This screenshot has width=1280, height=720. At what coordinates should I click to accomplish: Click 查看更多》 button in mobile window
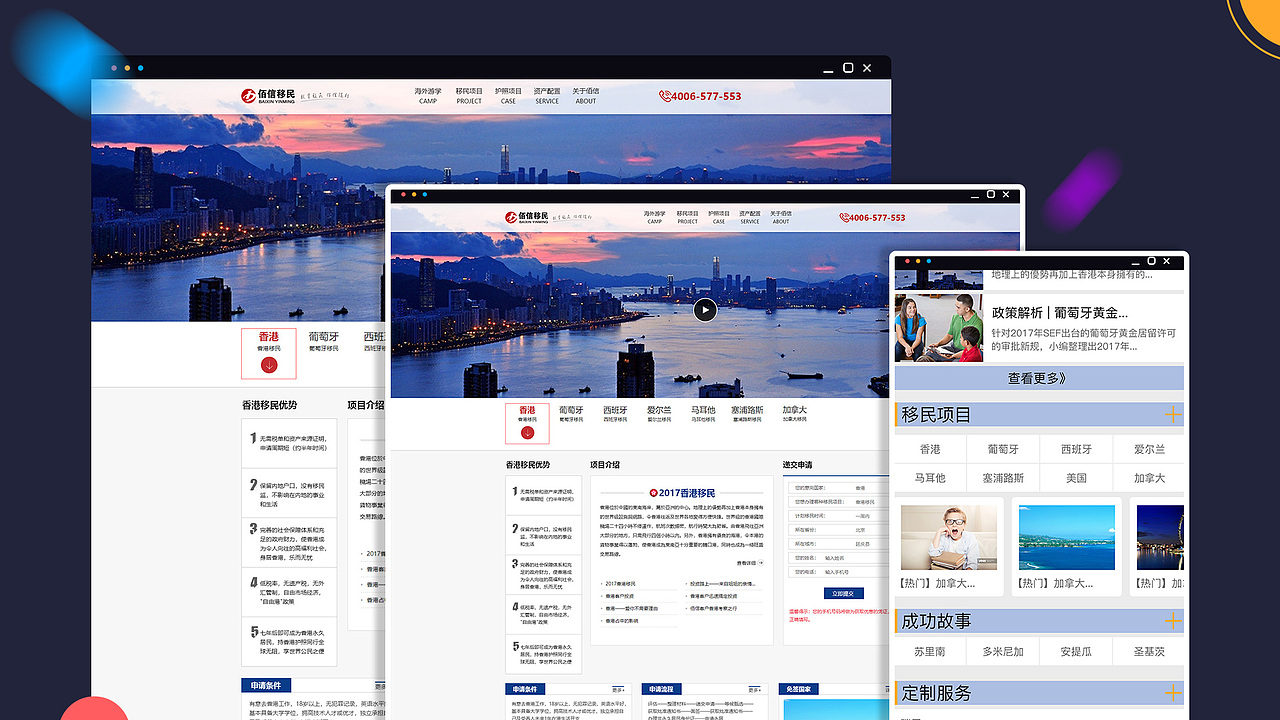point(1038,378)
